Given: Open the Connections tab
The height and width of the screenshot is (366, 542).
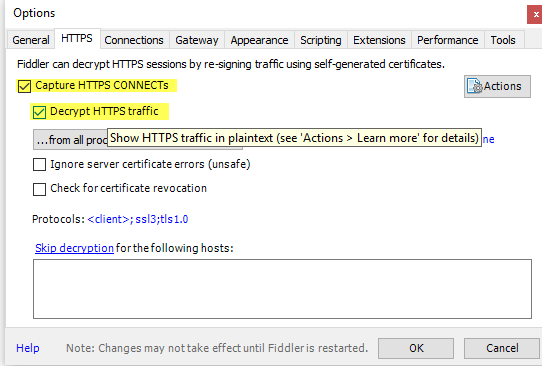Looking at the screenshot, I should 134,40.
